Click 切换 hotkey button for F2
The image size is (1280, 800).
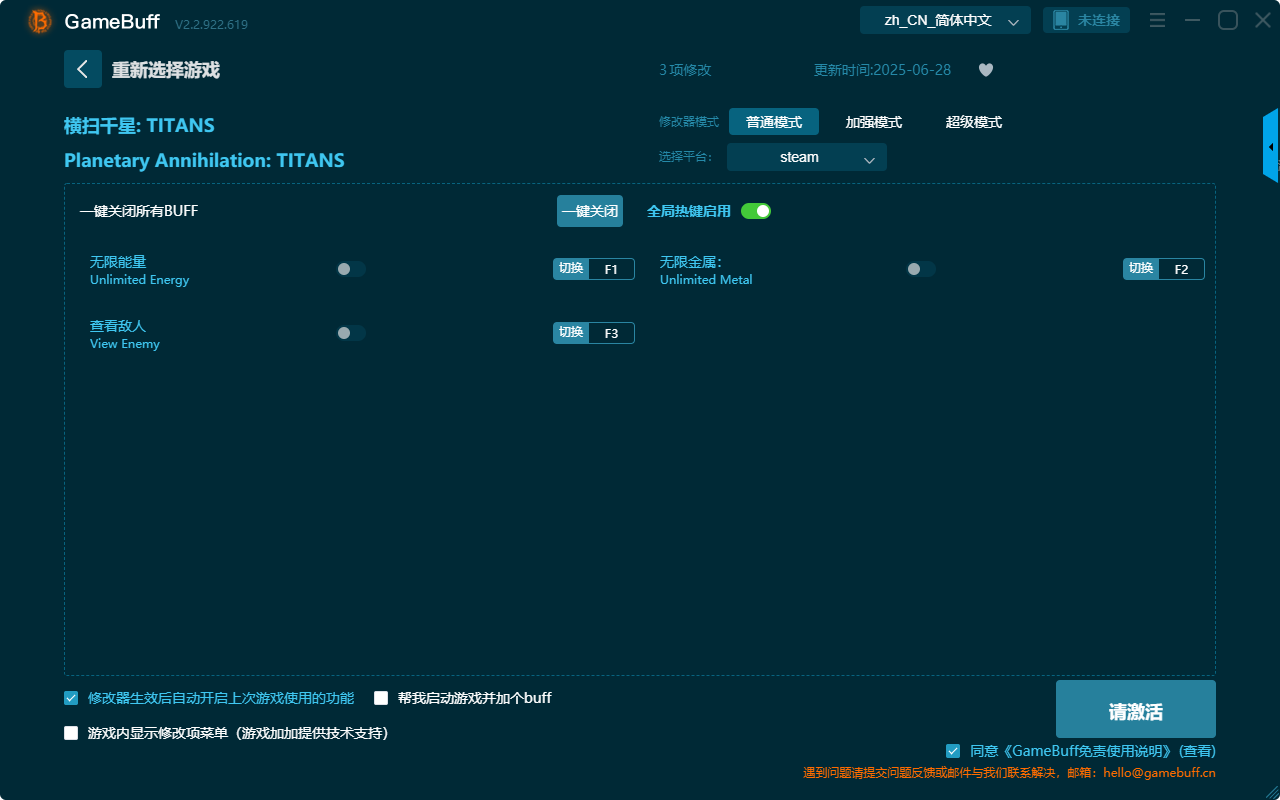click(1141, 269)
